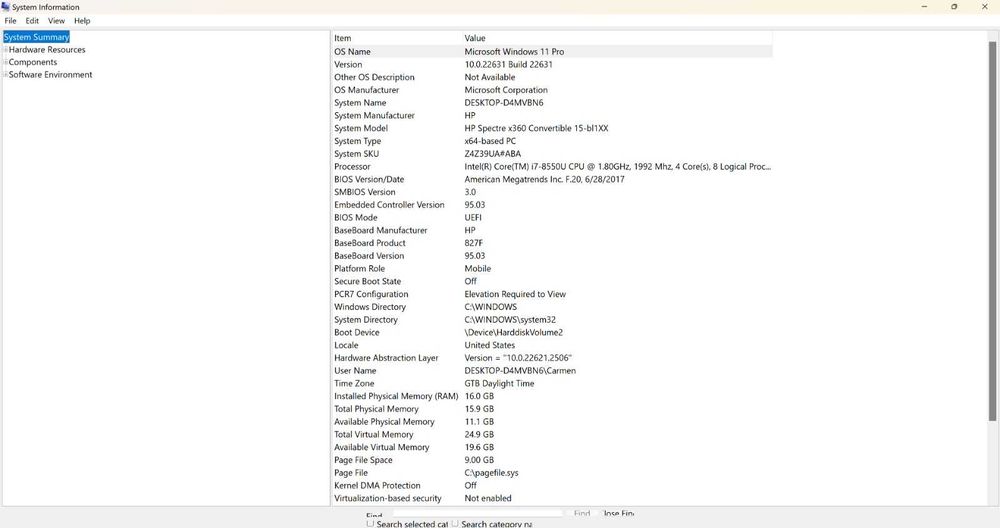Select the System Manufacturer item
Image resolution: width=1000 pixels, height=528 pixels.
click(374, 115)
